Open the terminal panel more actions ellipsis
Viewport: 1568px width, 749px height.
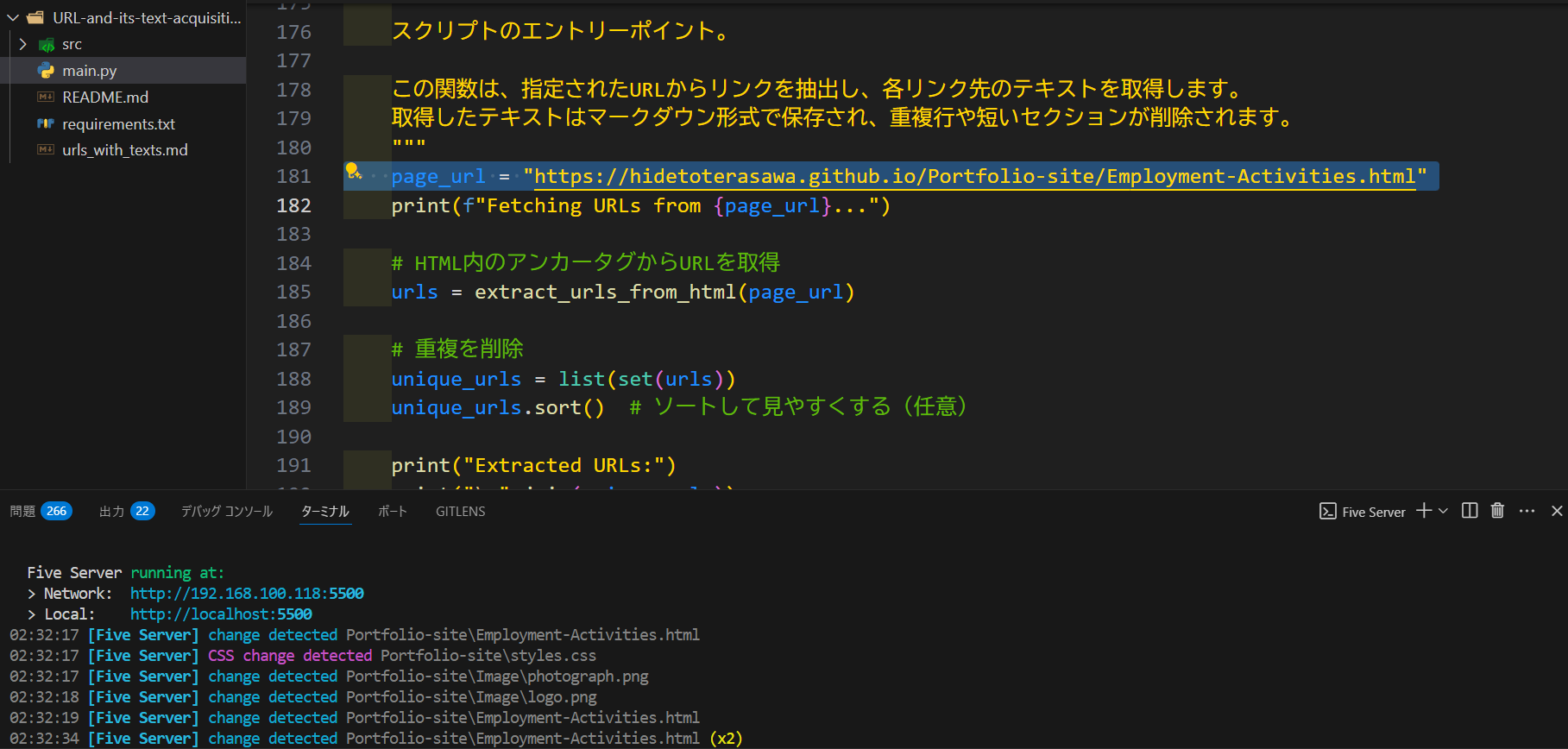[1527, 511]
